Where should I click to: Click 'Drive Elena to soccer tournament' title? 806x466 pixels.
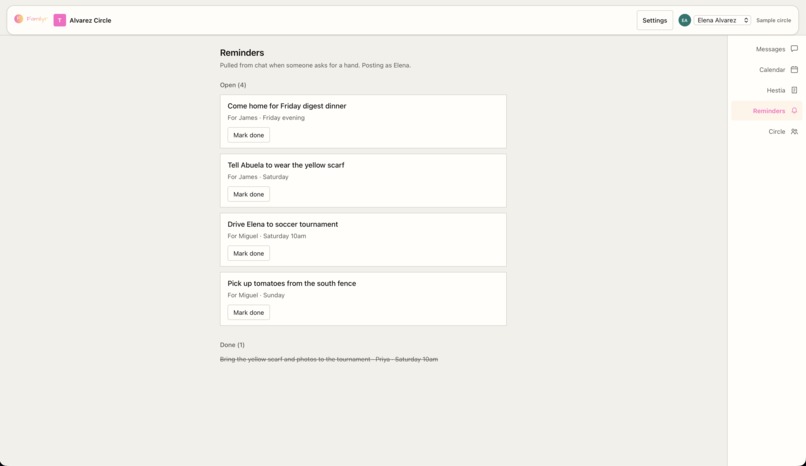(x=283, y=224)
